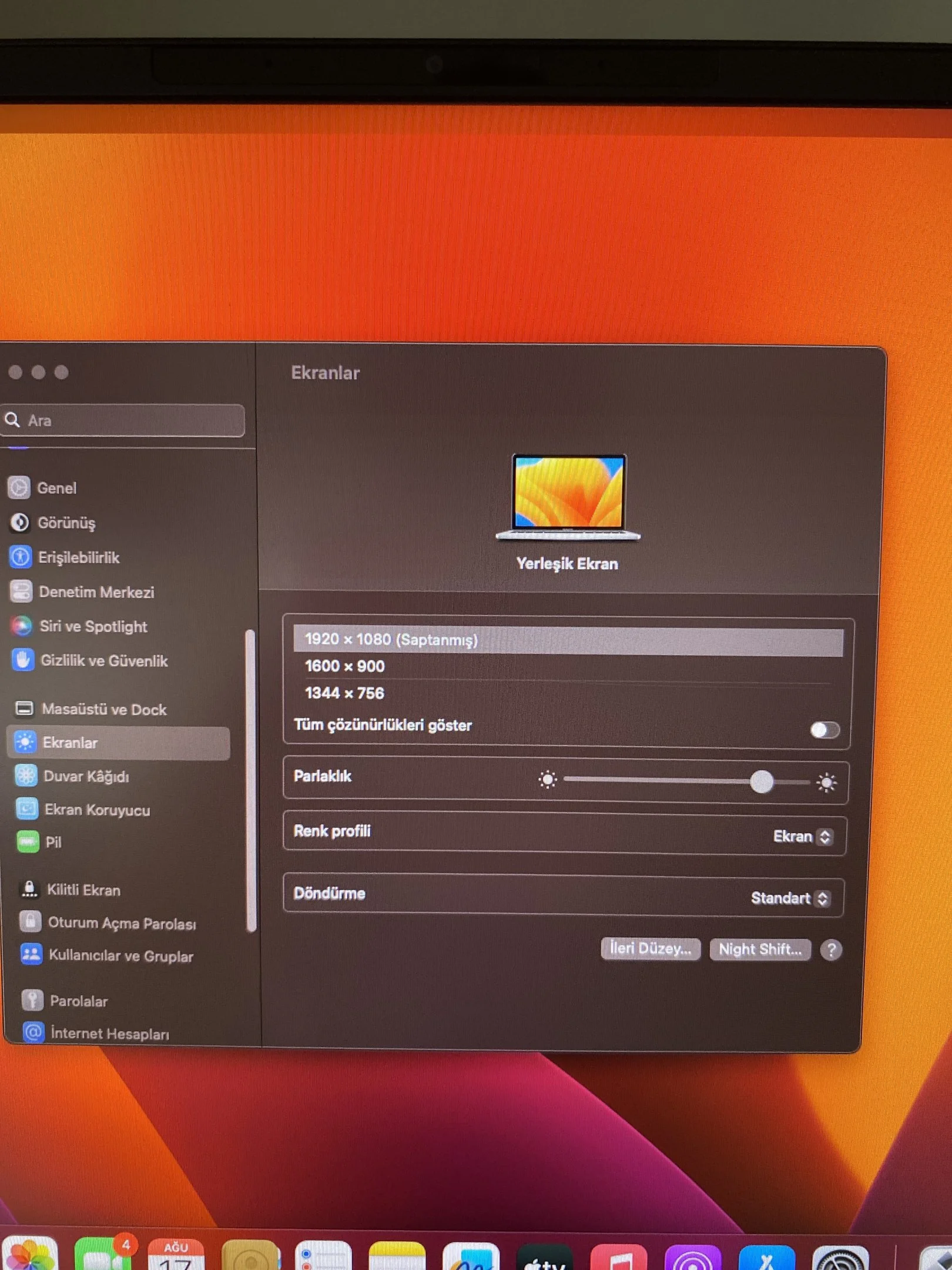Click the Ekranlar sun icon
Screen dimensions: 952x1270
point(25,742)
